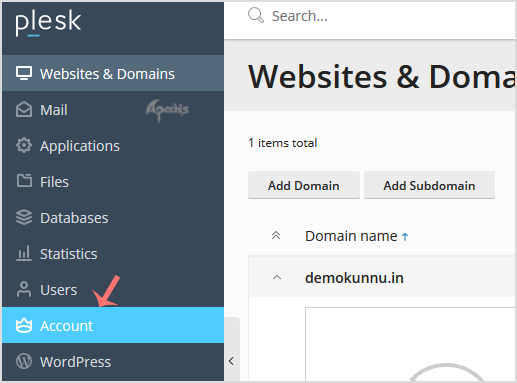
Task: Click the WordPress logo icon
Action: coord(24,361)
